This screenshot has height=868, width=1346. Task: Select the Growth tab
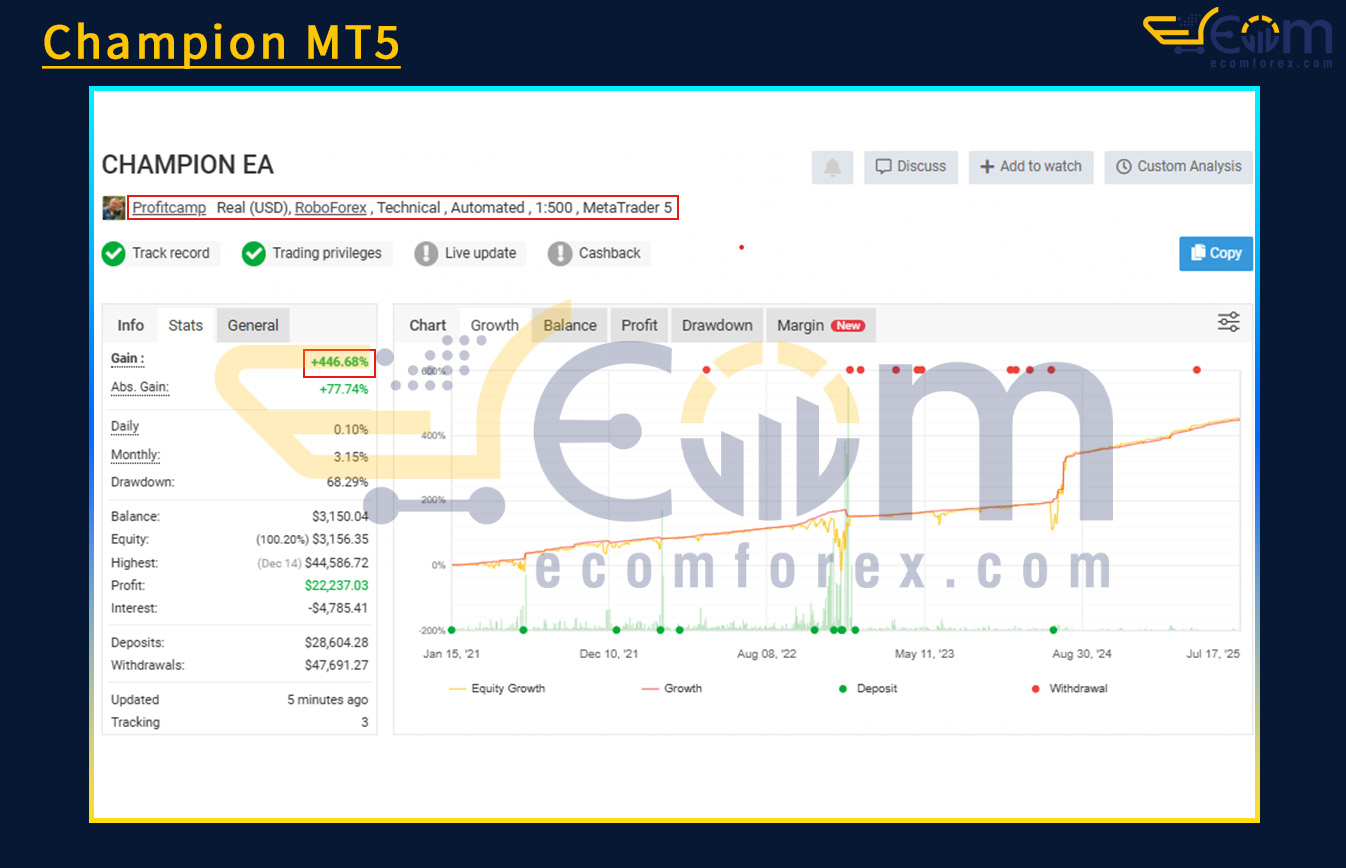pyautogui.click(x=495, y=325)
